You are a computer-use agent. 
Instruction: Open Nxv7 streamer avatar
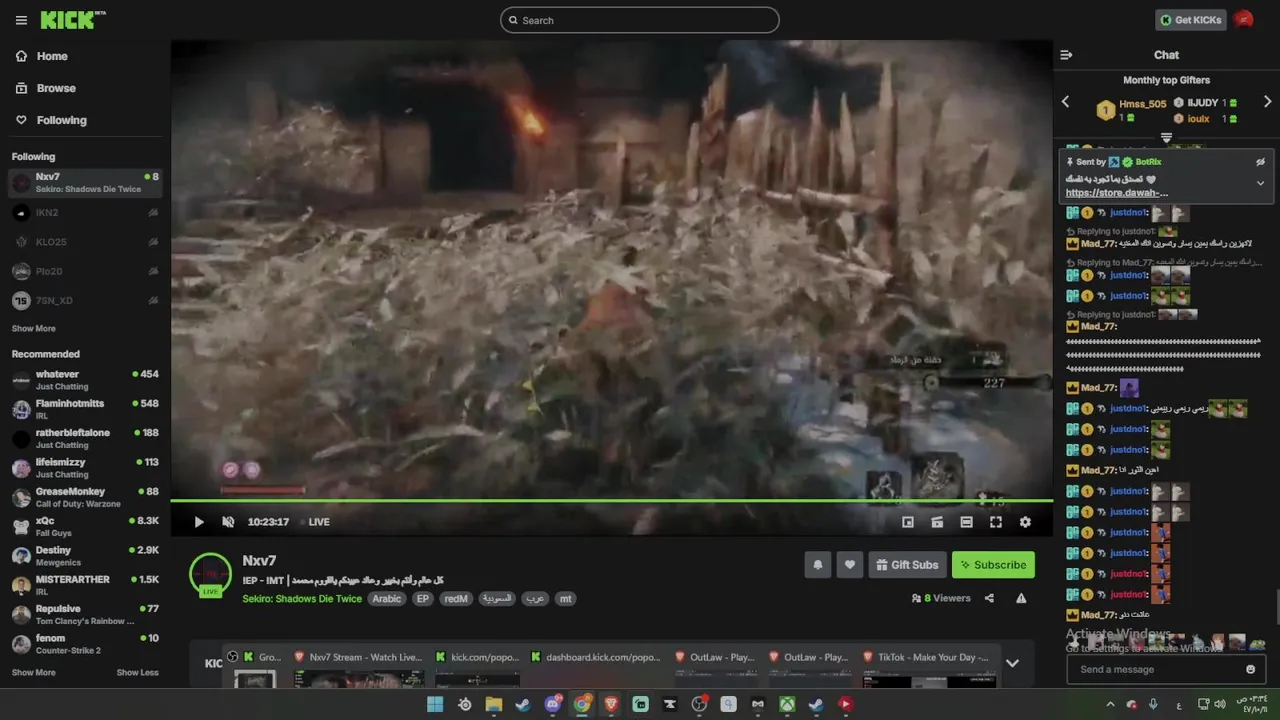click(x=210, y=574)
